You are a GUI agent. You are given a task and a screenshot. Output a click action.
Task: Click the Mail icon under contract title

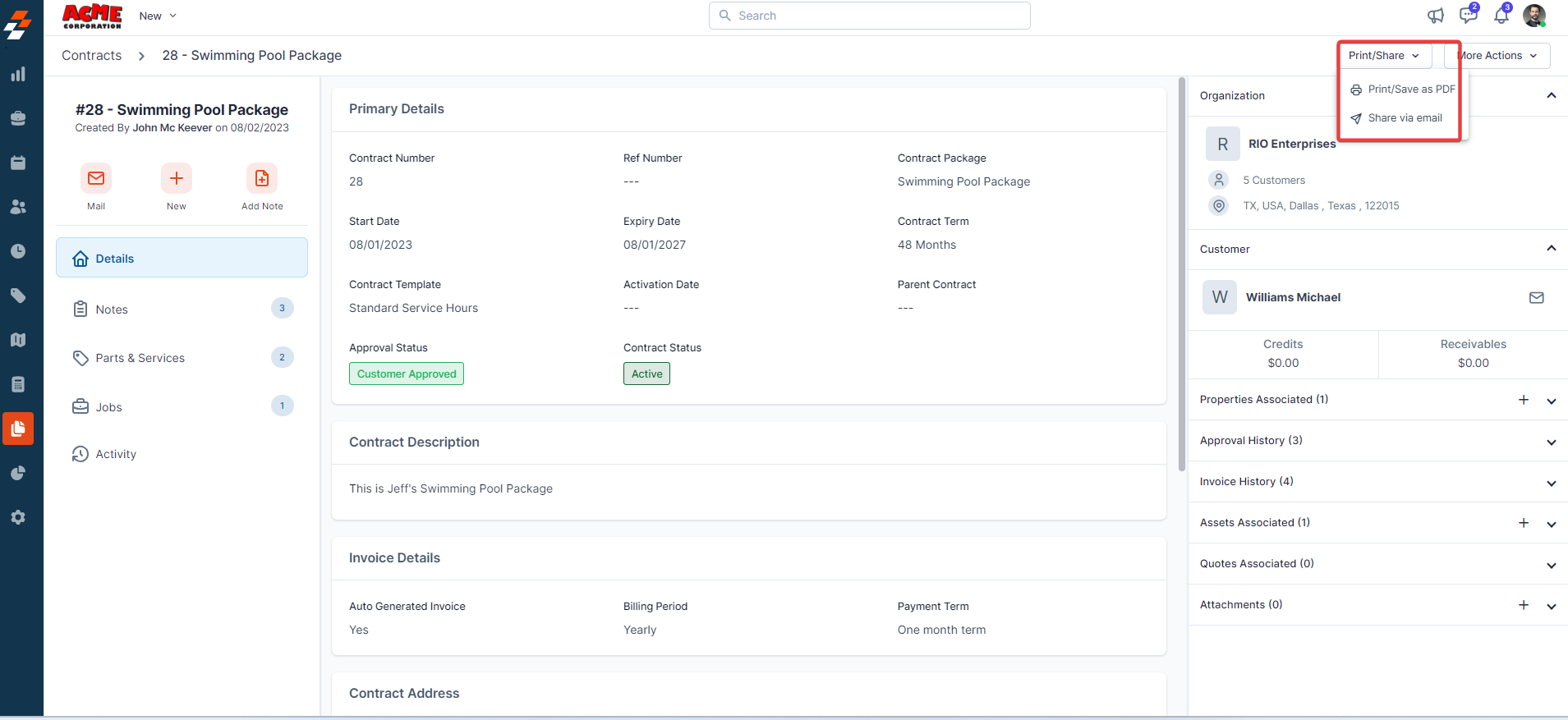pyautogui.click(x=96, y=178)
